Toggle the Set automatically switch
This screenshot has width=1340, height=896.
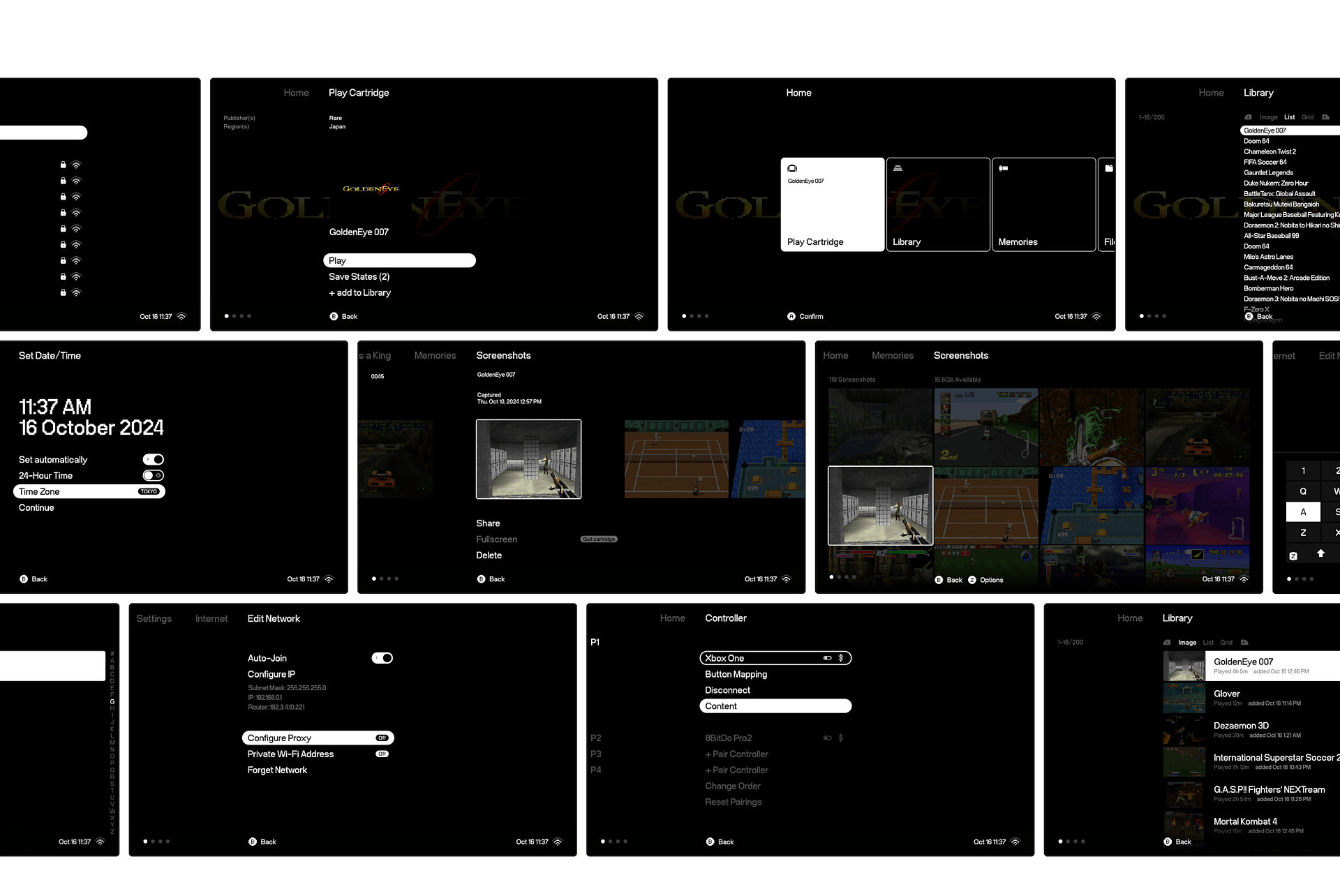pos(154,459)
